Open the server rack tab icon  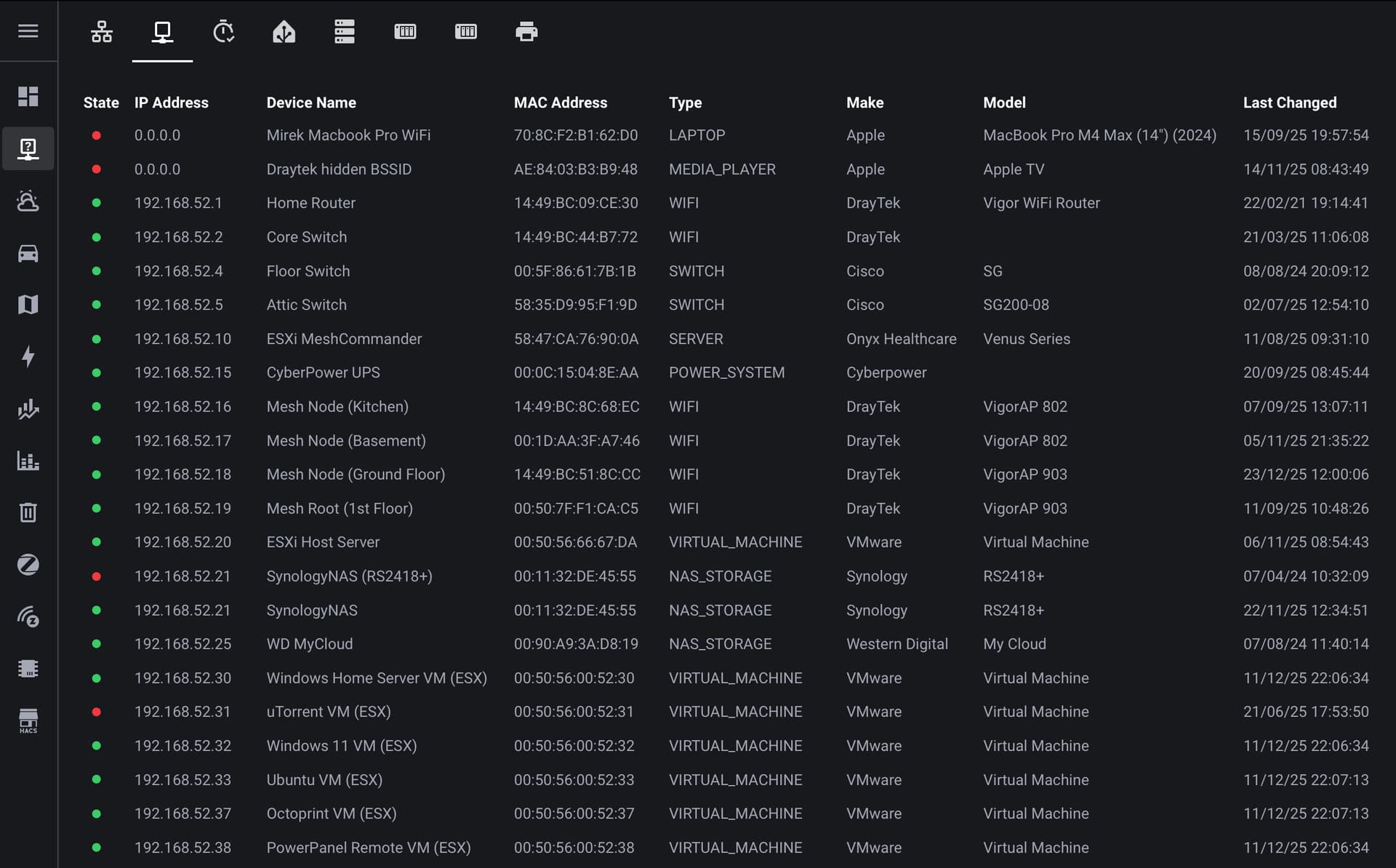345,31
